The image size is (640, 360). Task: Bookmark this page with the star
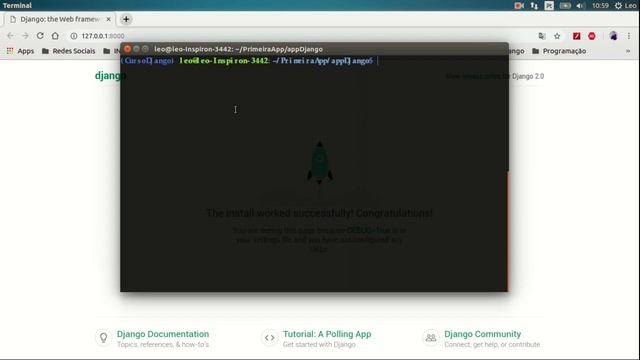click(557, 36)
